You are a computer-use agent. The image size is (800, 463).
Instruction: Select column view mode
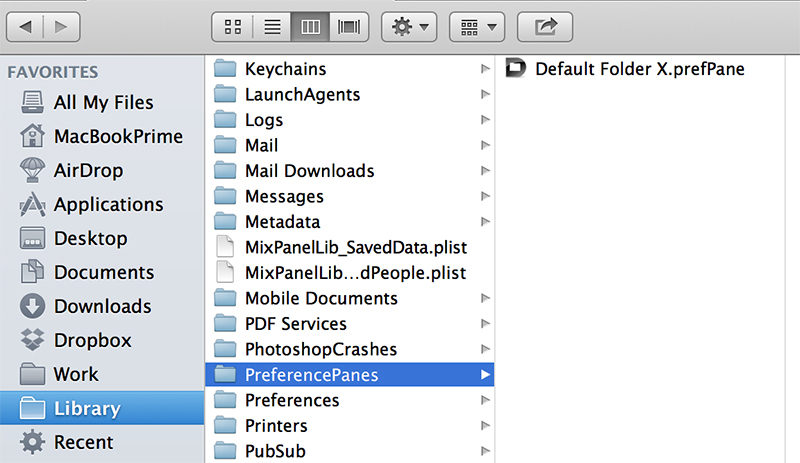click(310, 27)
